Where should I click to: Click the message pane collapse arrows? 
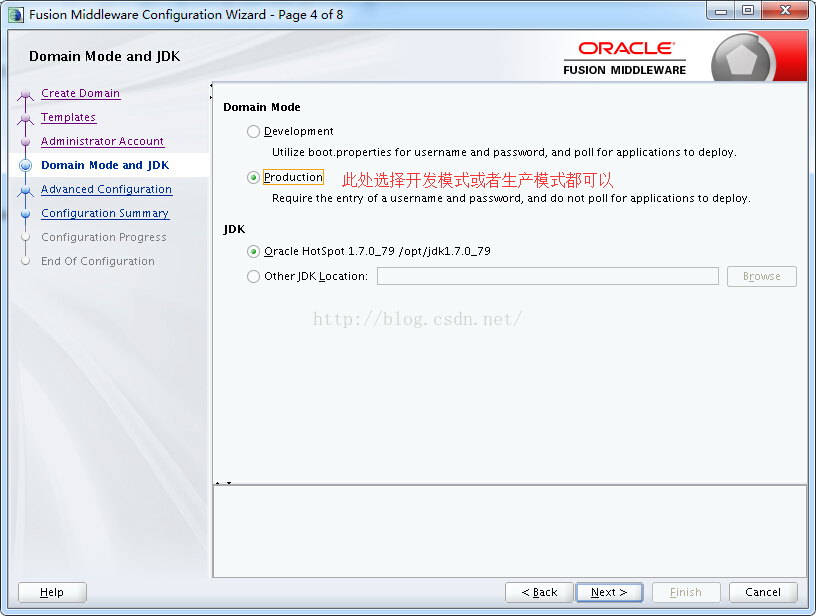pyautogui.click(x=223, y=483)
